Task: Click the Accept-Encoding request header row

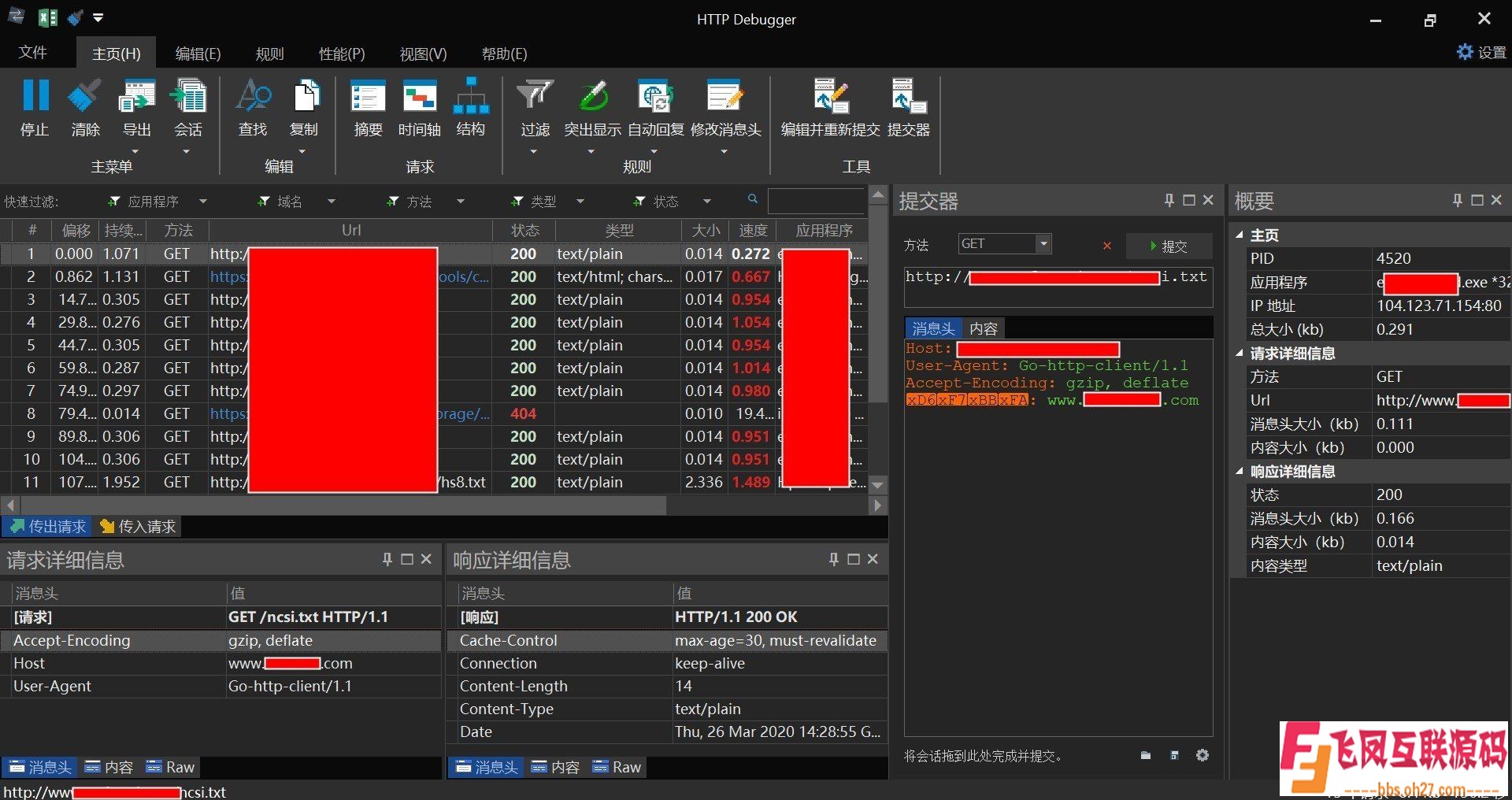Action: (x=221, y=640)
